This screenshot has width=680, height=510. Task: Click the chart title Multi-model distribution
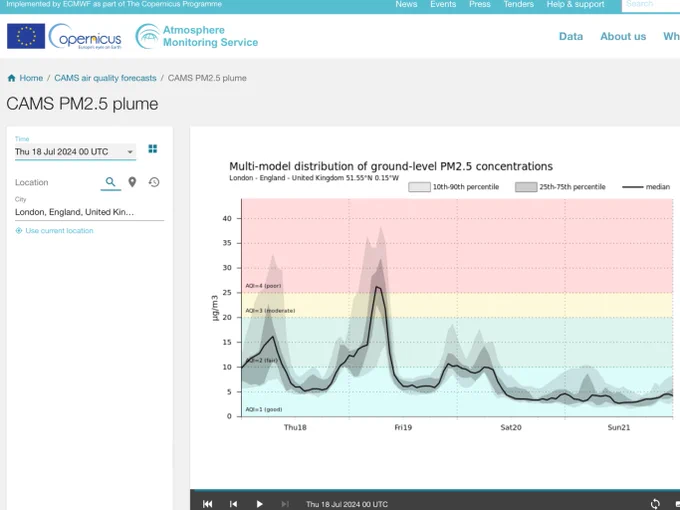tap(391, 166)
